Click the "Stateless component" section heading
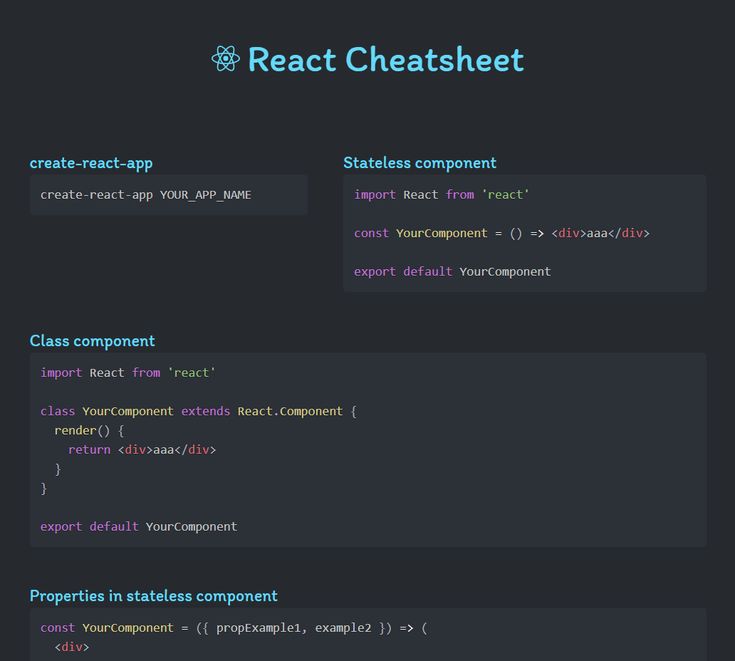Image resolution: width=735 pixels, height=661 pixels. pos(420,163)
